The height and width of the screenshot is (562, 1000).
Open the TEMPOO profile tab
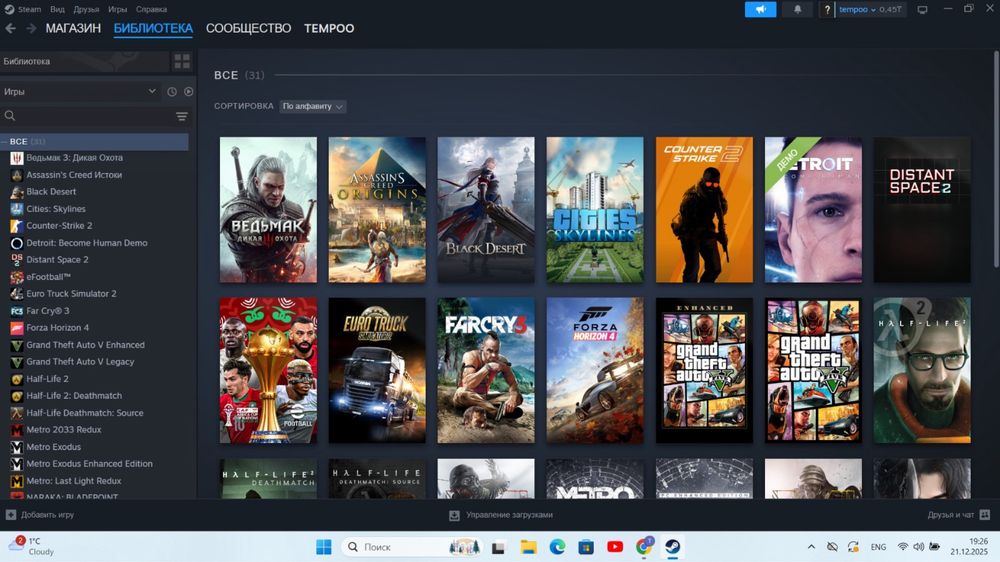[329, 29]
